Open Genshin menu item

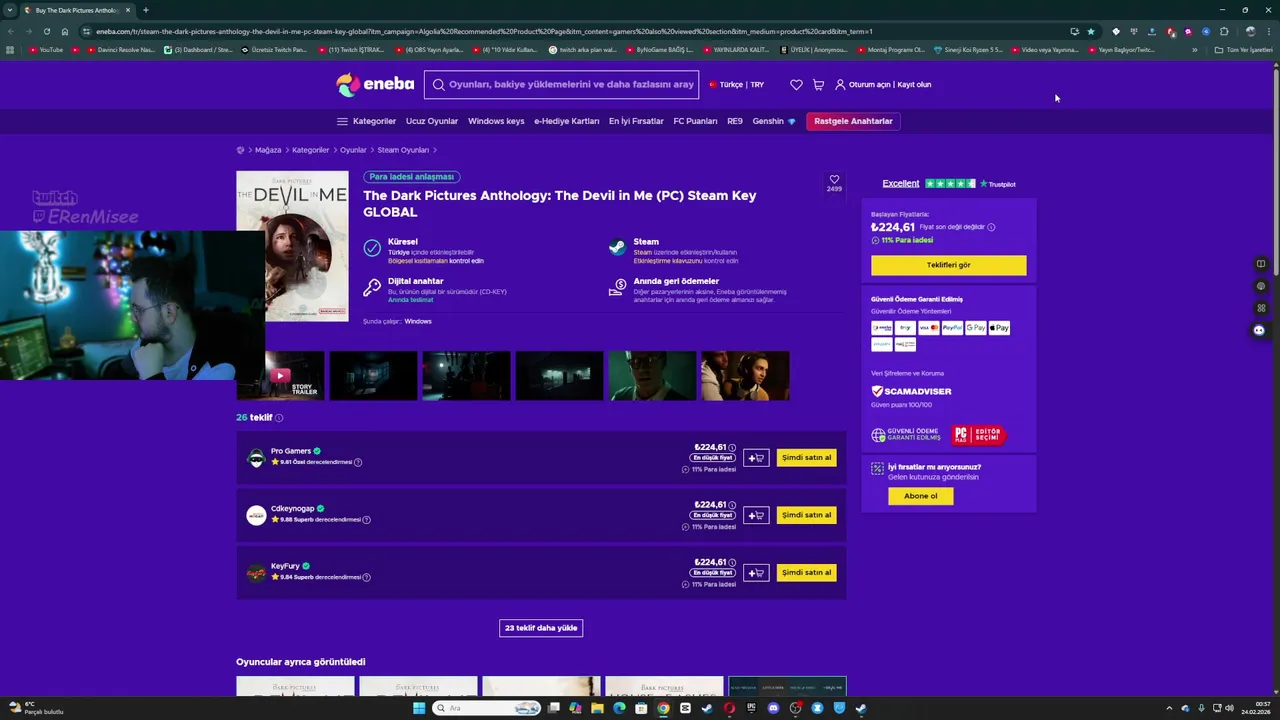pyautogui.click(x=774, y=121)
